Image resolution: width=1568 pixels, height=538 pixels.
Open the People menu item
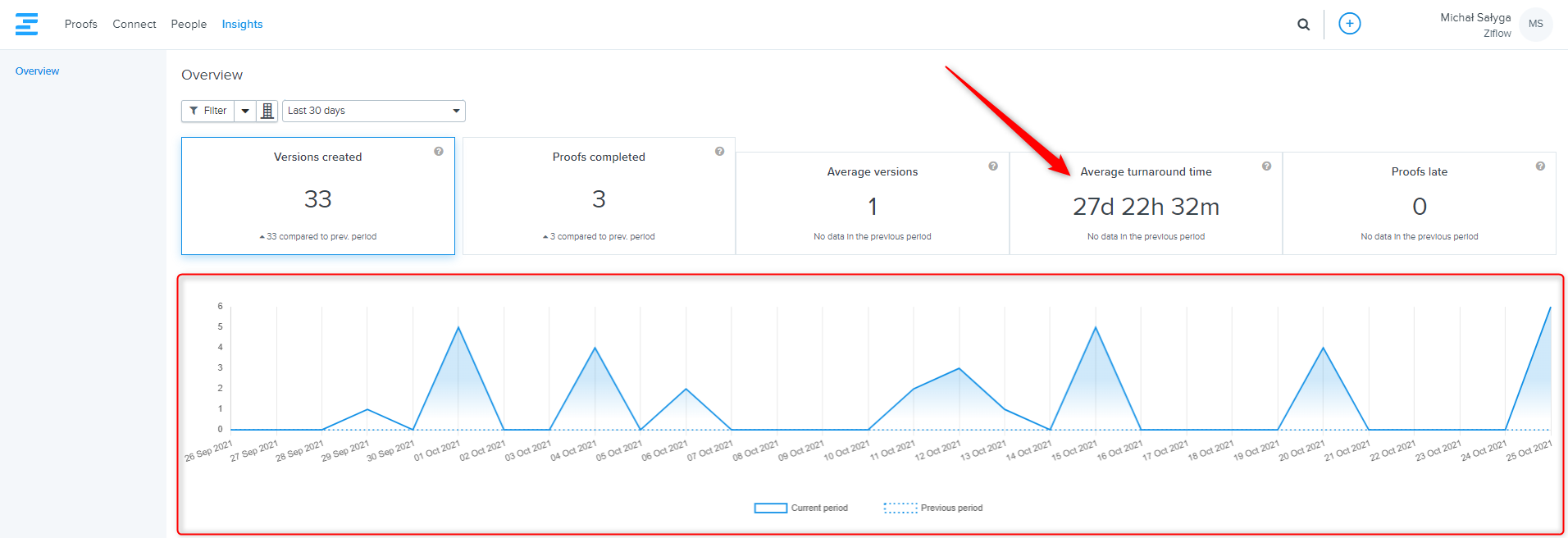tap(189, 25)
